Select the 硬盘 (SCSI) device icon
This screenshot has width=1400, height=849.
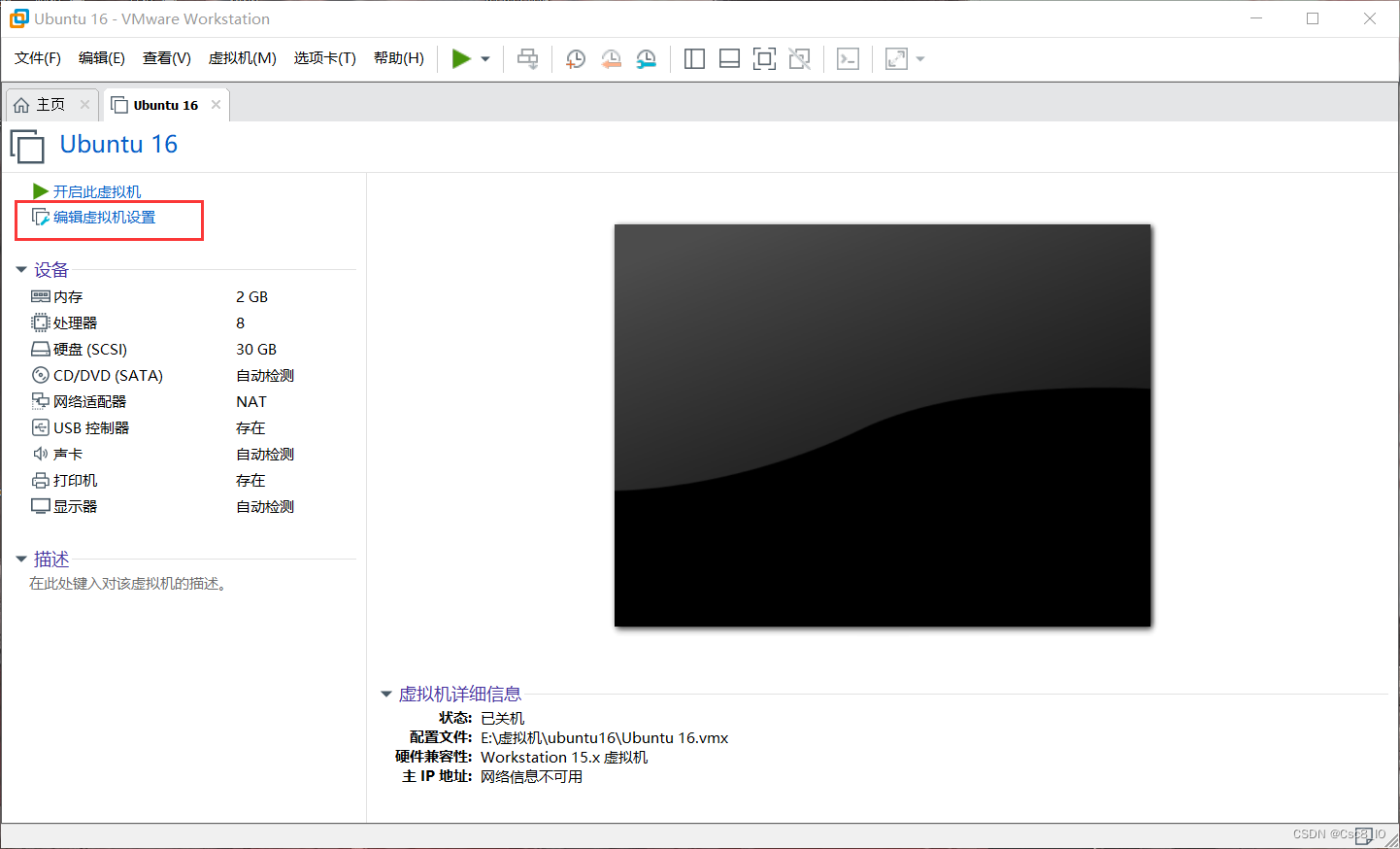[40, 349]
